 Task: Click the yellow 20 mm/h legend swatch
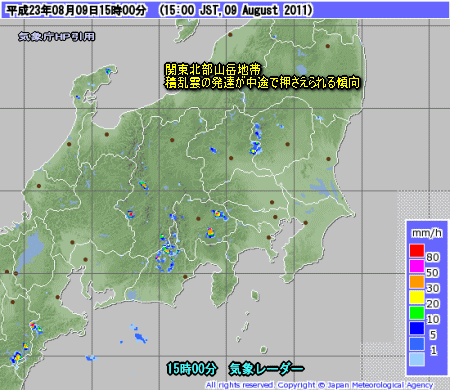(x=417, y=297)
